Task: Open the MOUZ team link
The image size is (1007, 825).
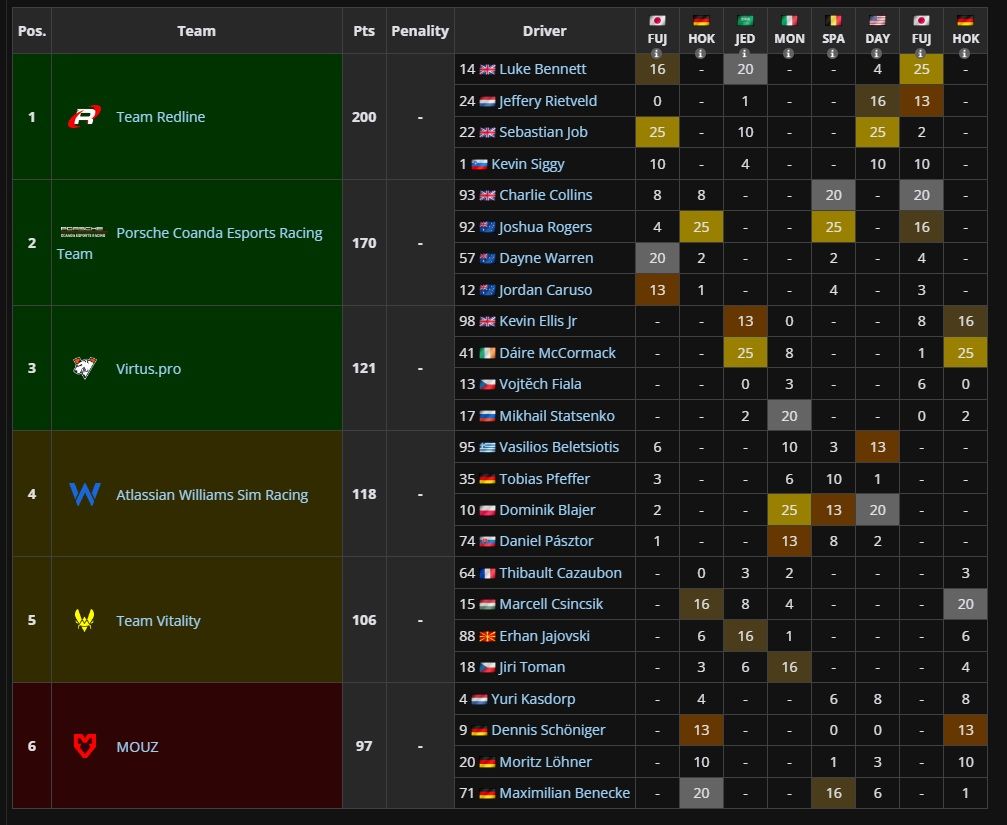Action: (137, 747)
